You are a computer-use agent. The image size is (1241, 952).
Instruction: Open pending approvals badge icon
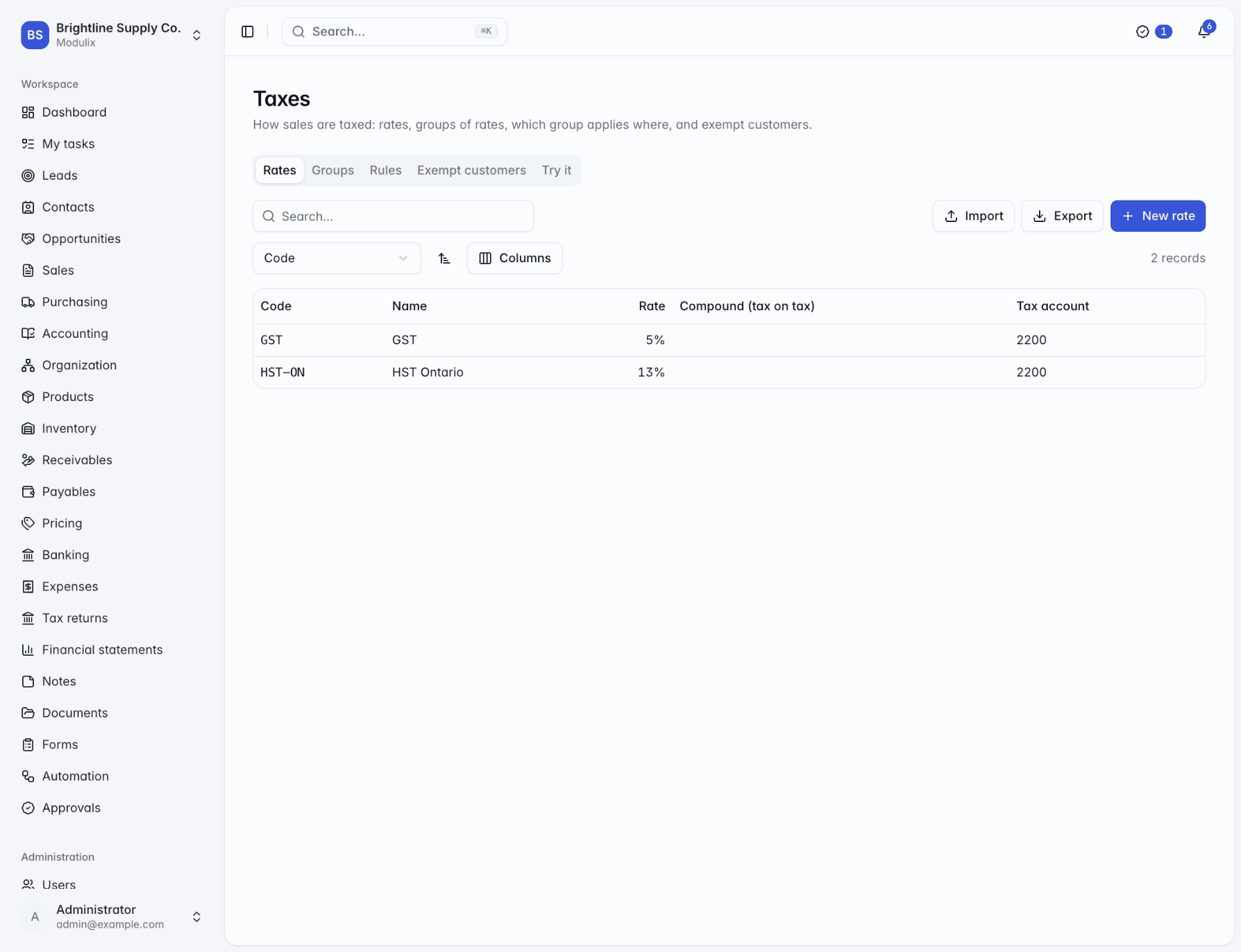(x=1154, y=31)
